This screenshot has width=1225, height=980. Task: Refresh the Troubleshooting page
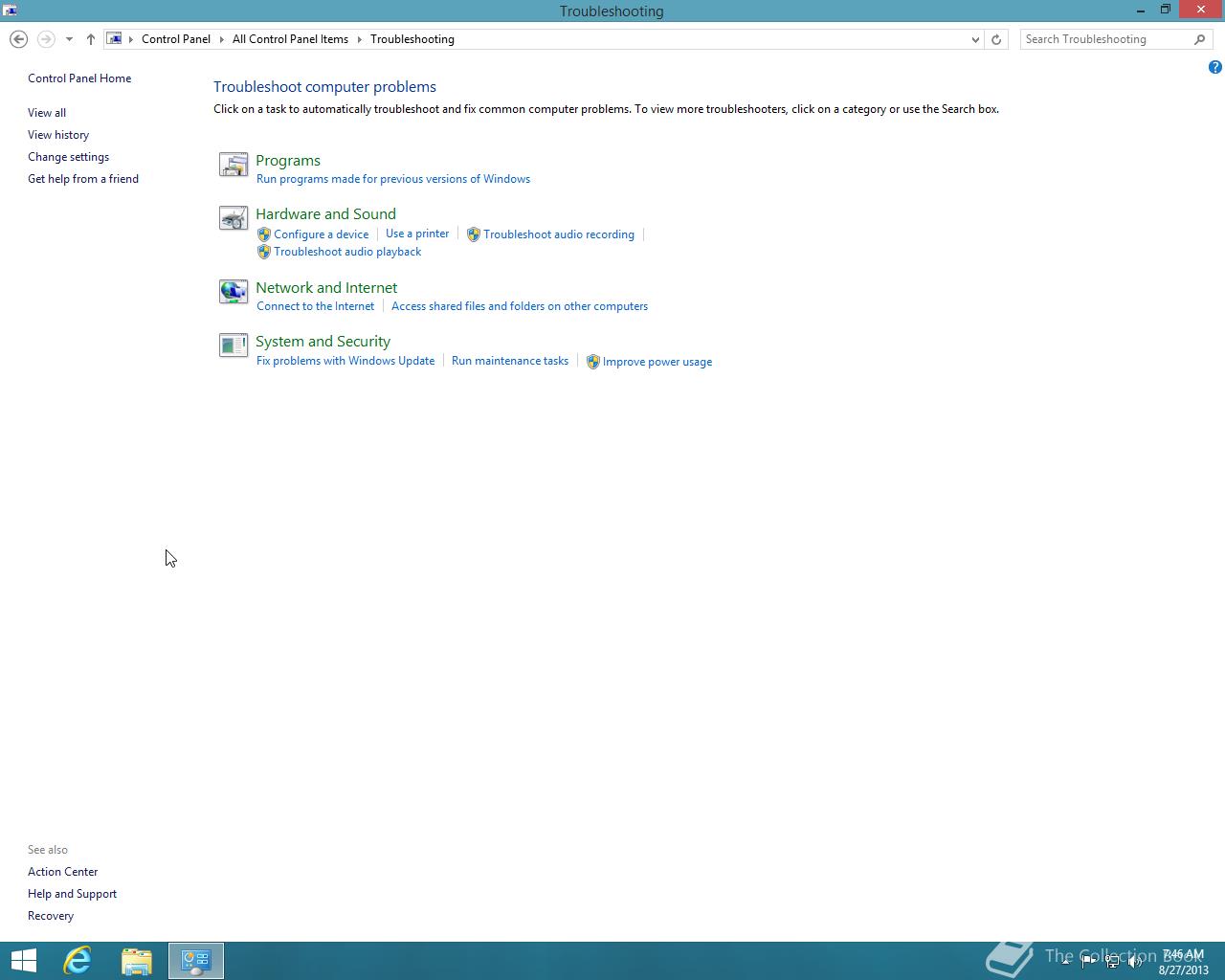point(996,39)
